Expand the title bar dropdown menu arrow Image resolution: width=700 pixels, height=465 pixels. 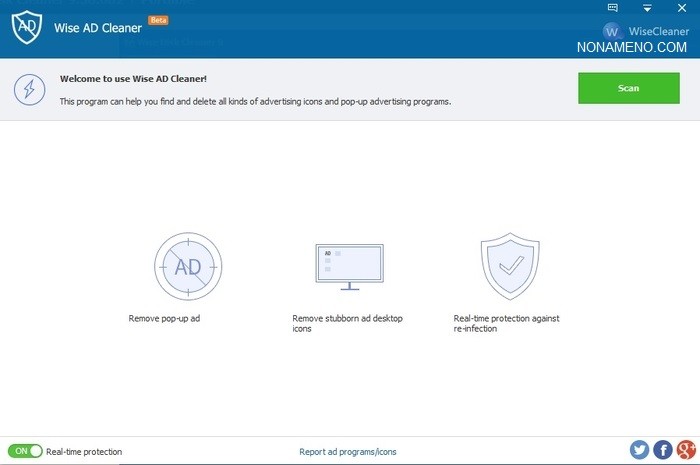647,8
